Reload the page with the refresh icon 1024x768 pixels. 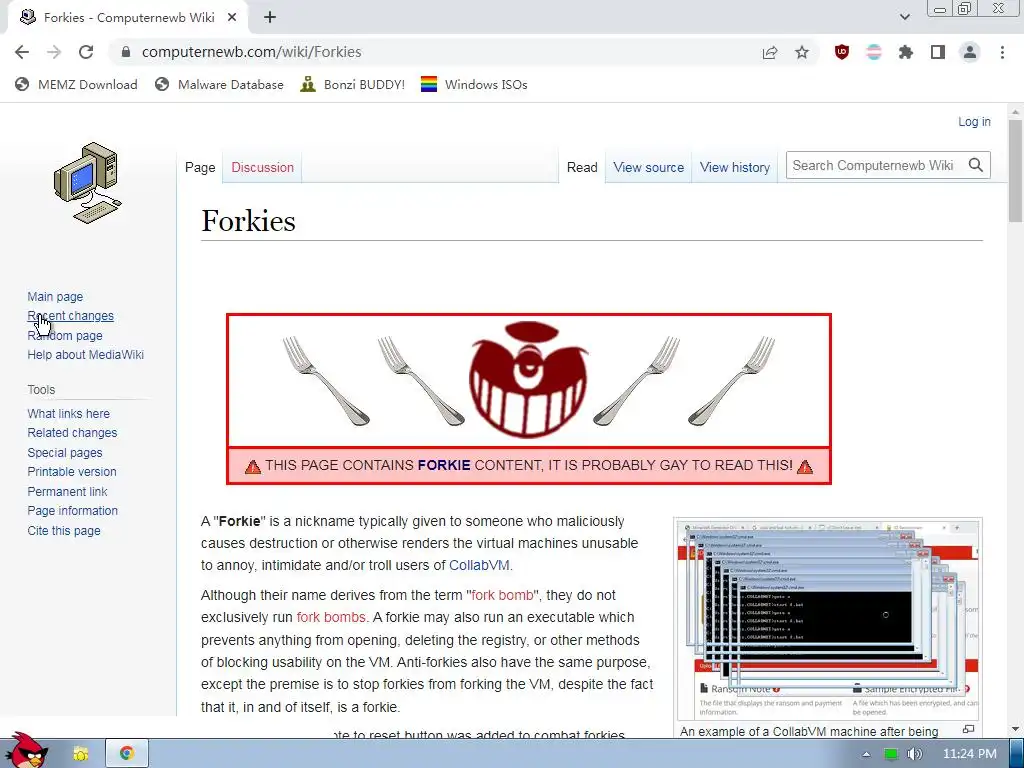pyautogui.click(x=86, y=52)
